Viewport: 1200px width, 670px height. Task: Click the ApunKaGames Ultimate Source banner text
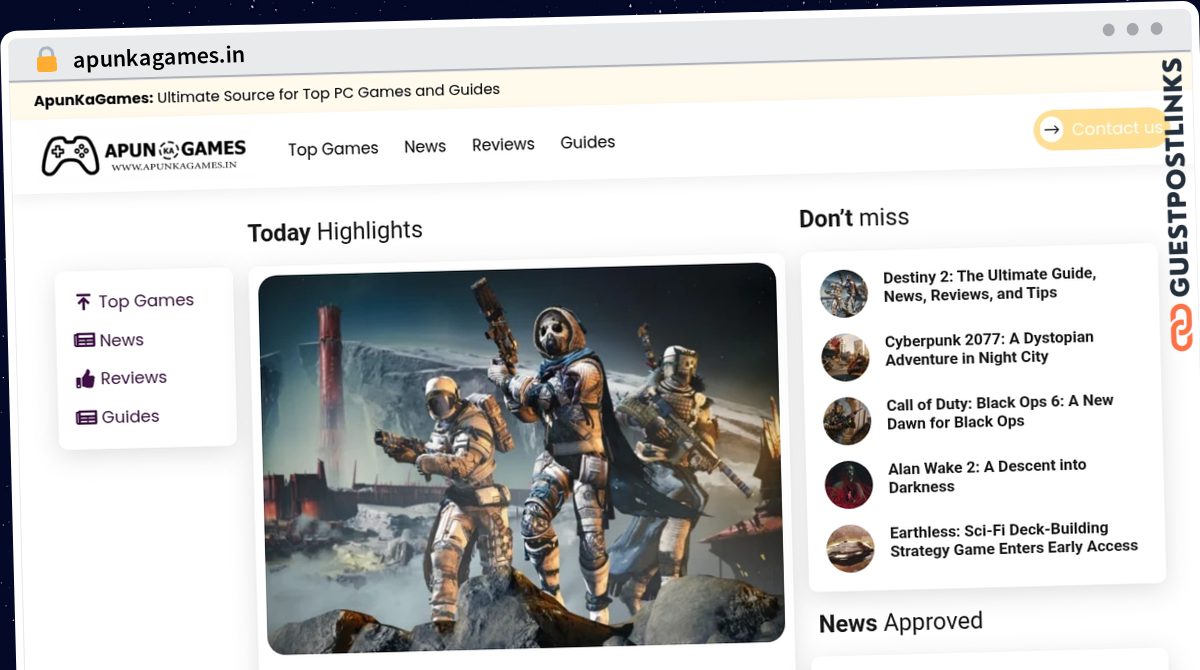[x=267, y=95]
